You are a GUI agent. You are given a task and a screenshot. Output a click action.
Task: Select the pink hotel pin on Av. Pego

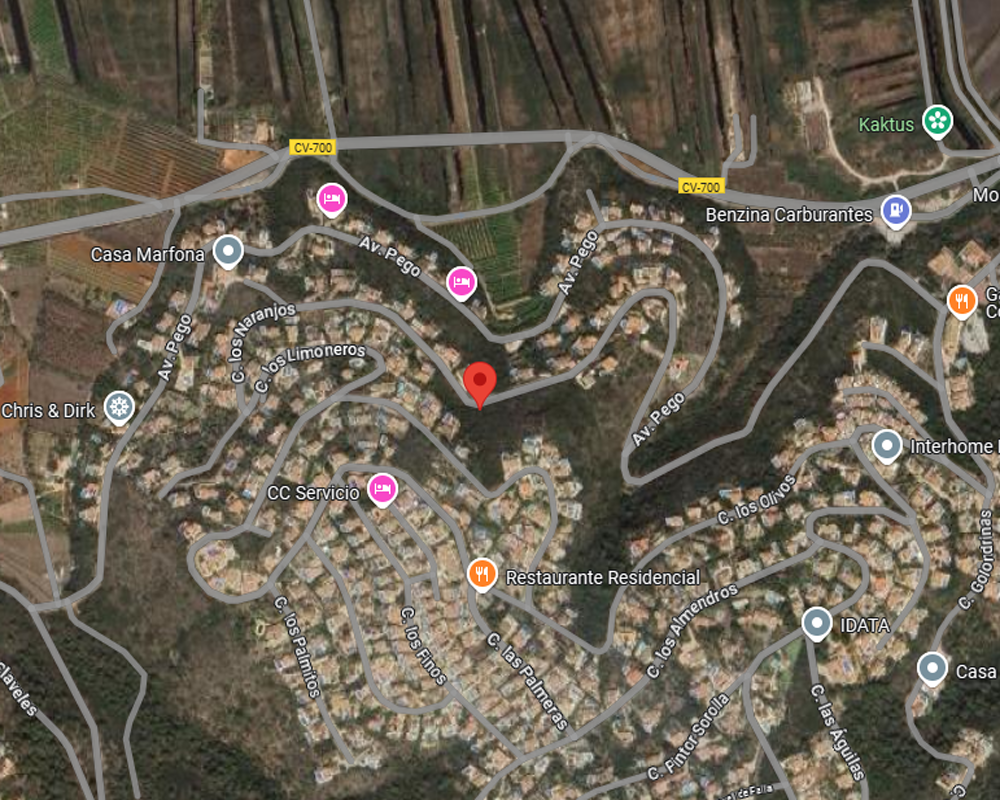pyautogui.click(x=461, y=283)
